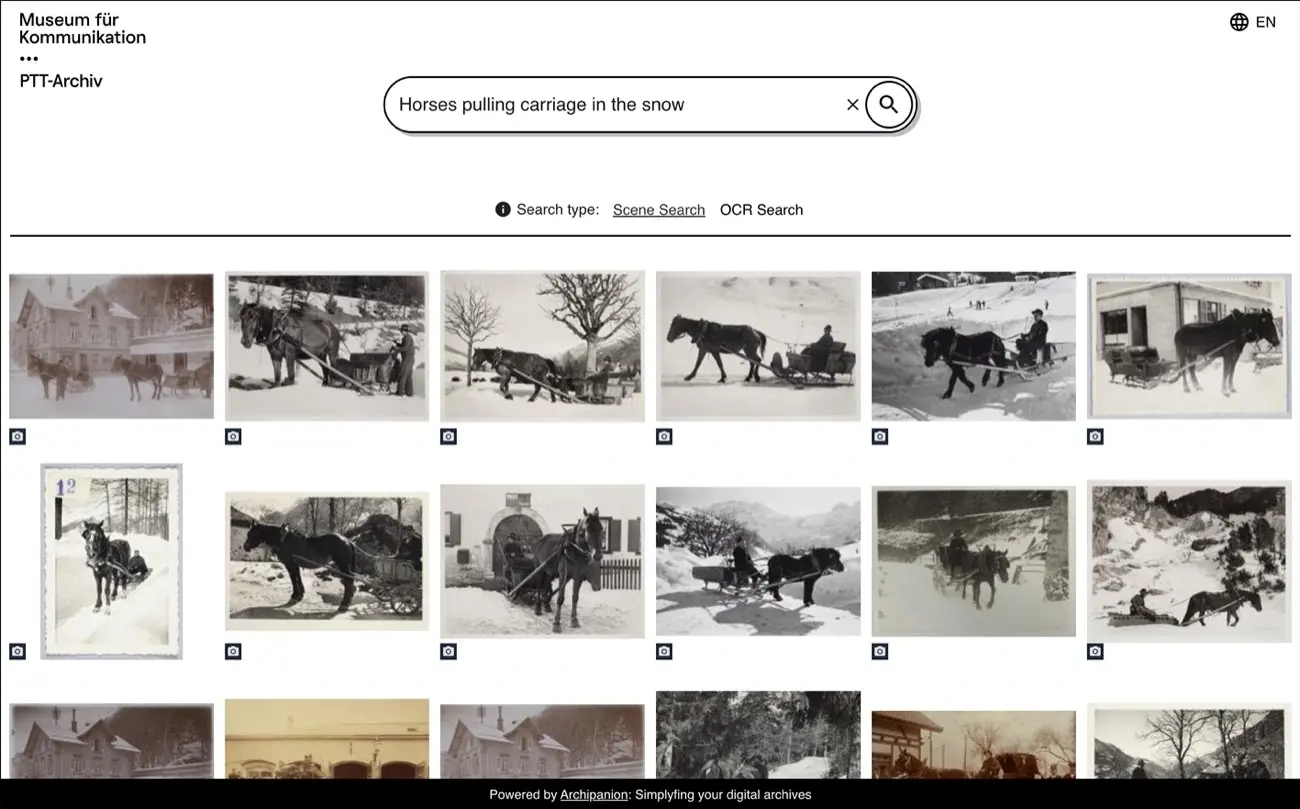Click camera icon under the stamp-edged photo
This screenshot has width=1300, height=809.
[x=17, y=651]
